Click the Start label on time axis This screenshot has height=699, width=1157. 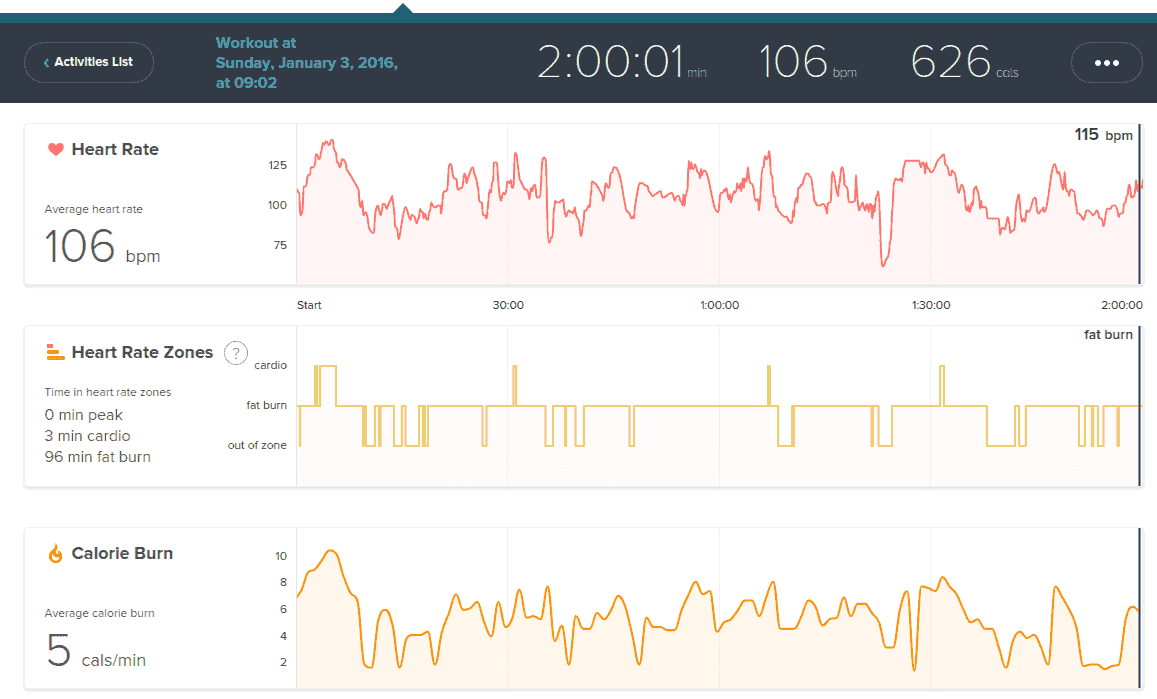coord(309,305)
